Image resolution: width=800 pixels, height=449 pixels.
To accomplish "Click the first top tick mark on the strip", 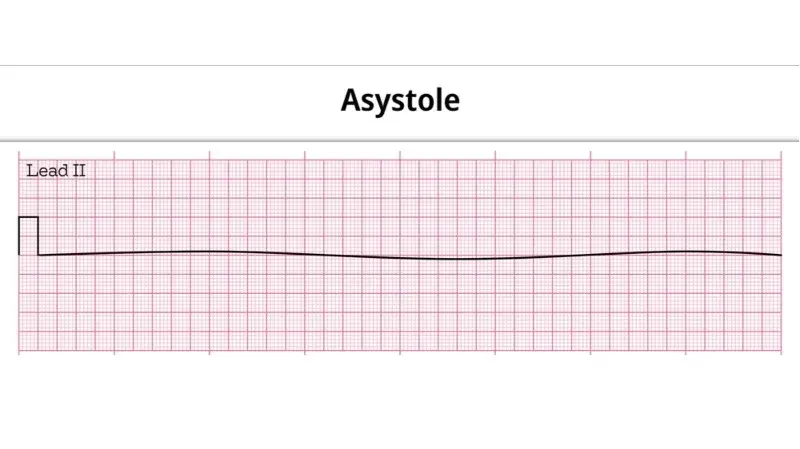I will pyautogui.click(x=19, y=155).
